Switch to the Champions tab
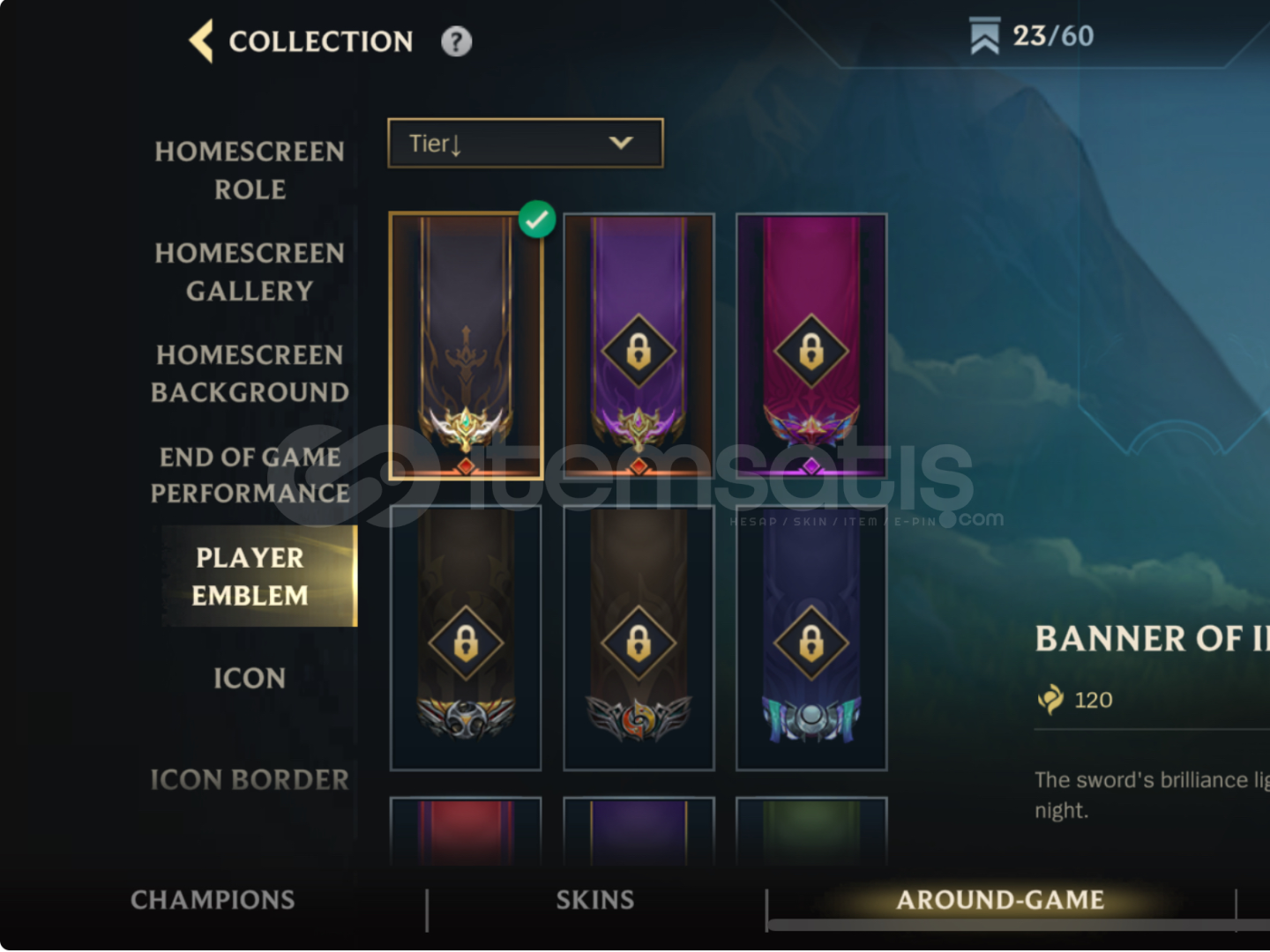 click(213, 900)
